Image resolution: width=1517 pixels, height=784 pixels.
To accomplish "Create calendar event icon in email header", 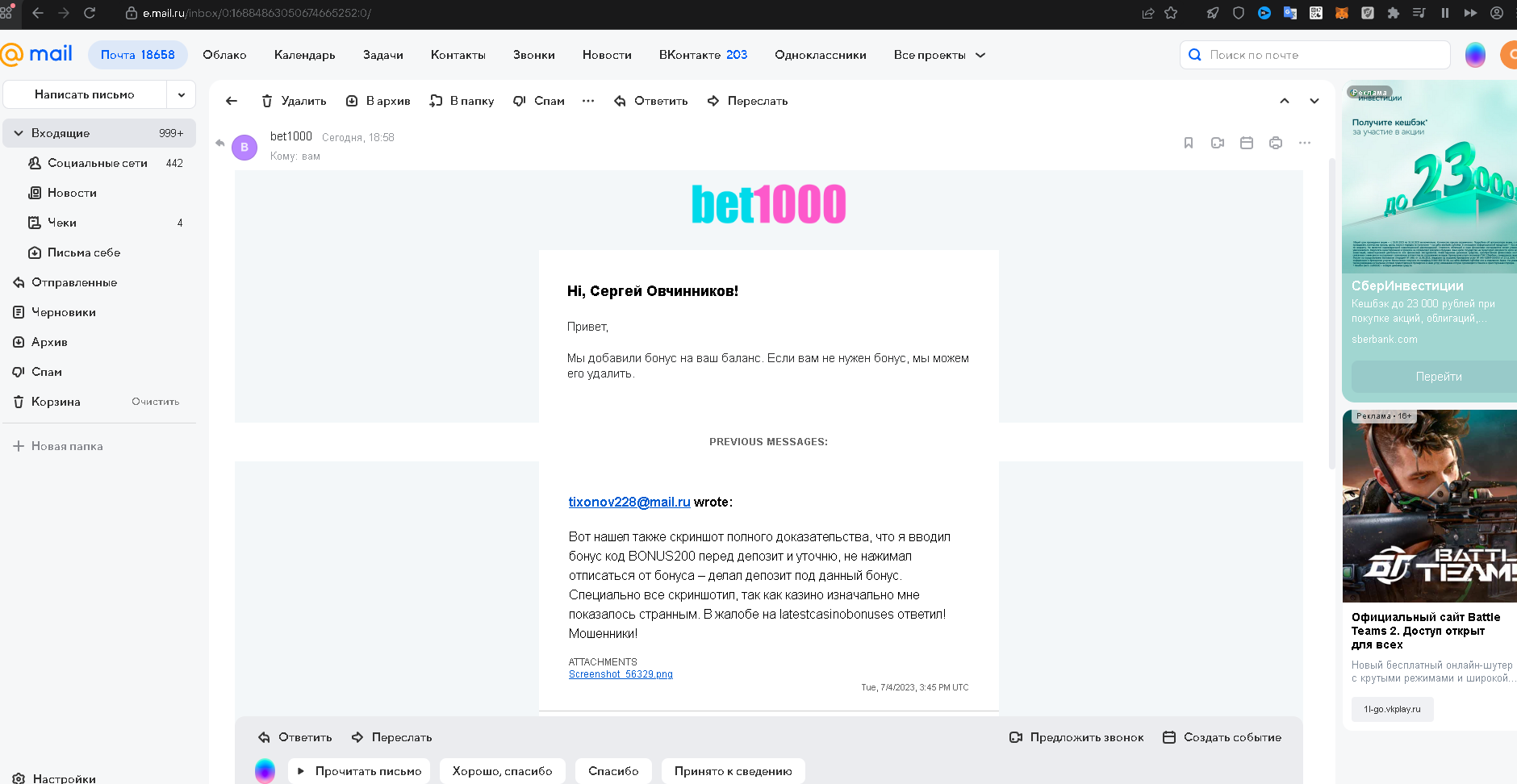I will click(x=1247, y=143).
